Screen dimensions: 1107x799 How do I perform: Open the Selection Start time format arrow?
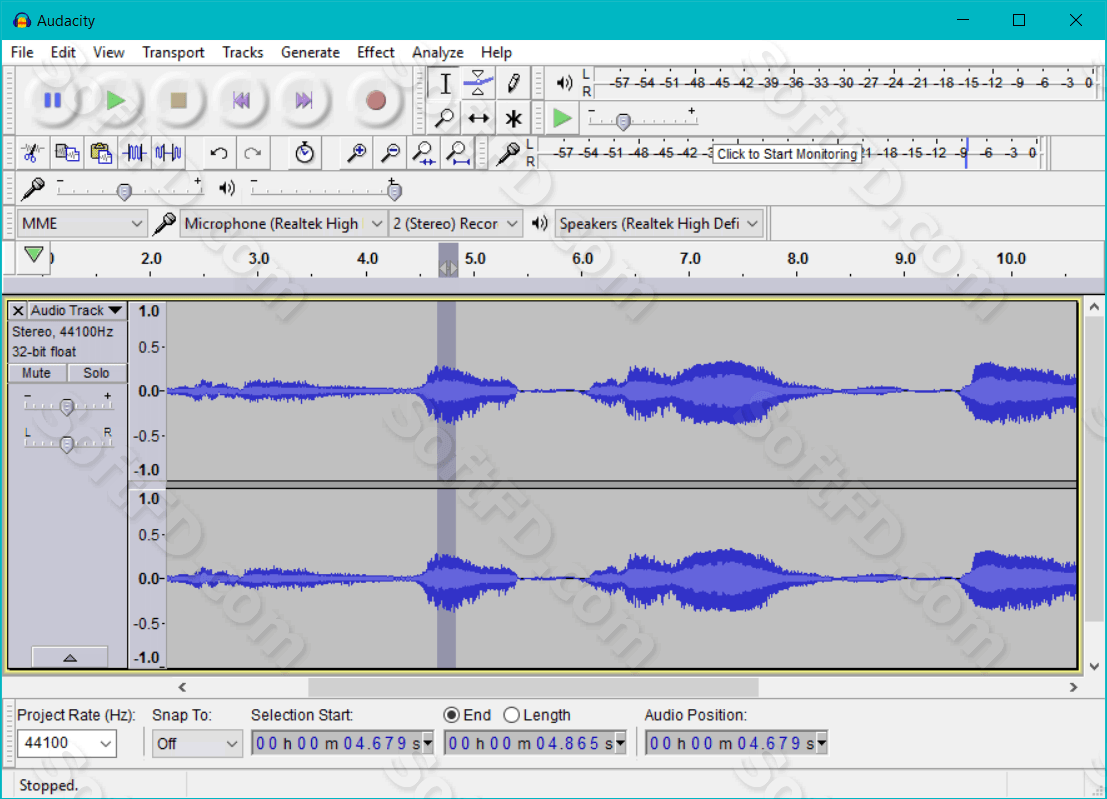click(428, 743)
